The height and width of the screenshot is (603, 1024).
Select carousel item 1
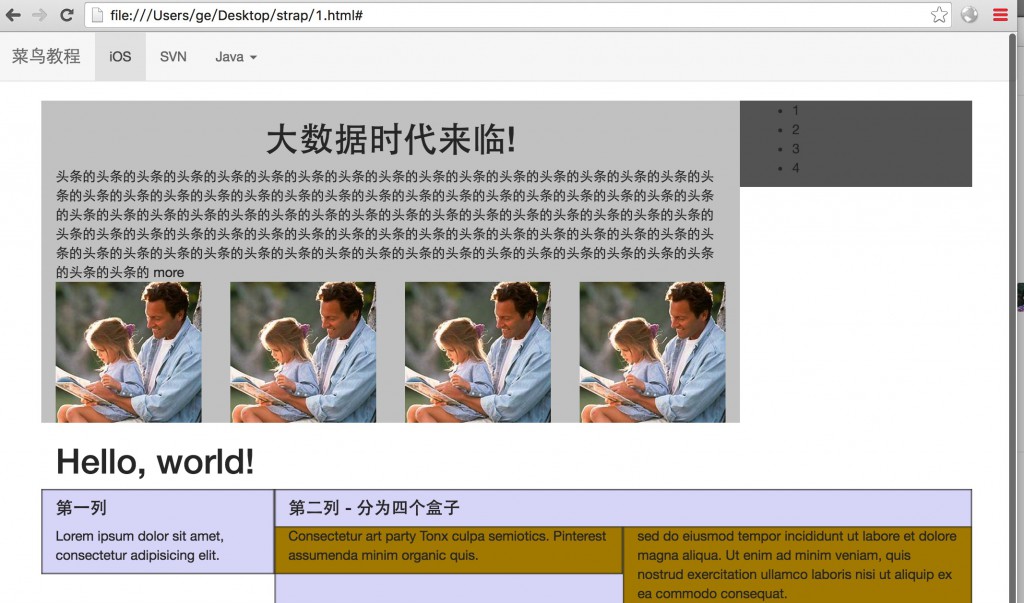coord(795,110)
